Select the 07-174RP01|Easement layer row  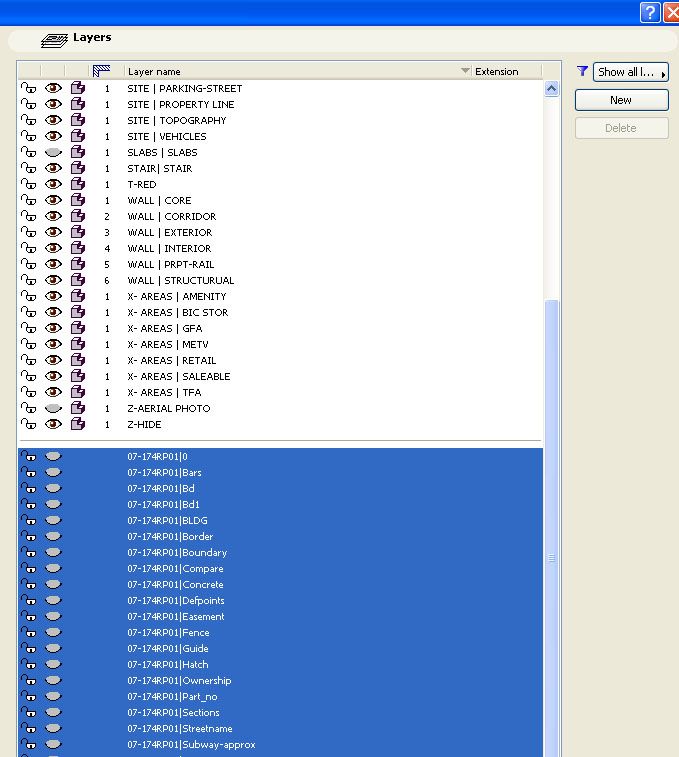tap(280, 616)
